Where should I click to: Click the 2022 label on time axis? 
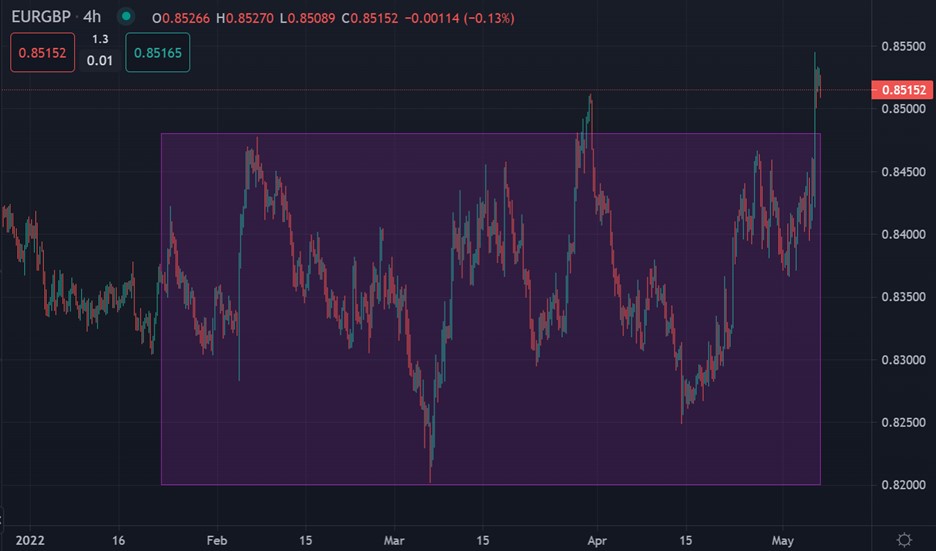pyautogui.click(x=30, y=540)
